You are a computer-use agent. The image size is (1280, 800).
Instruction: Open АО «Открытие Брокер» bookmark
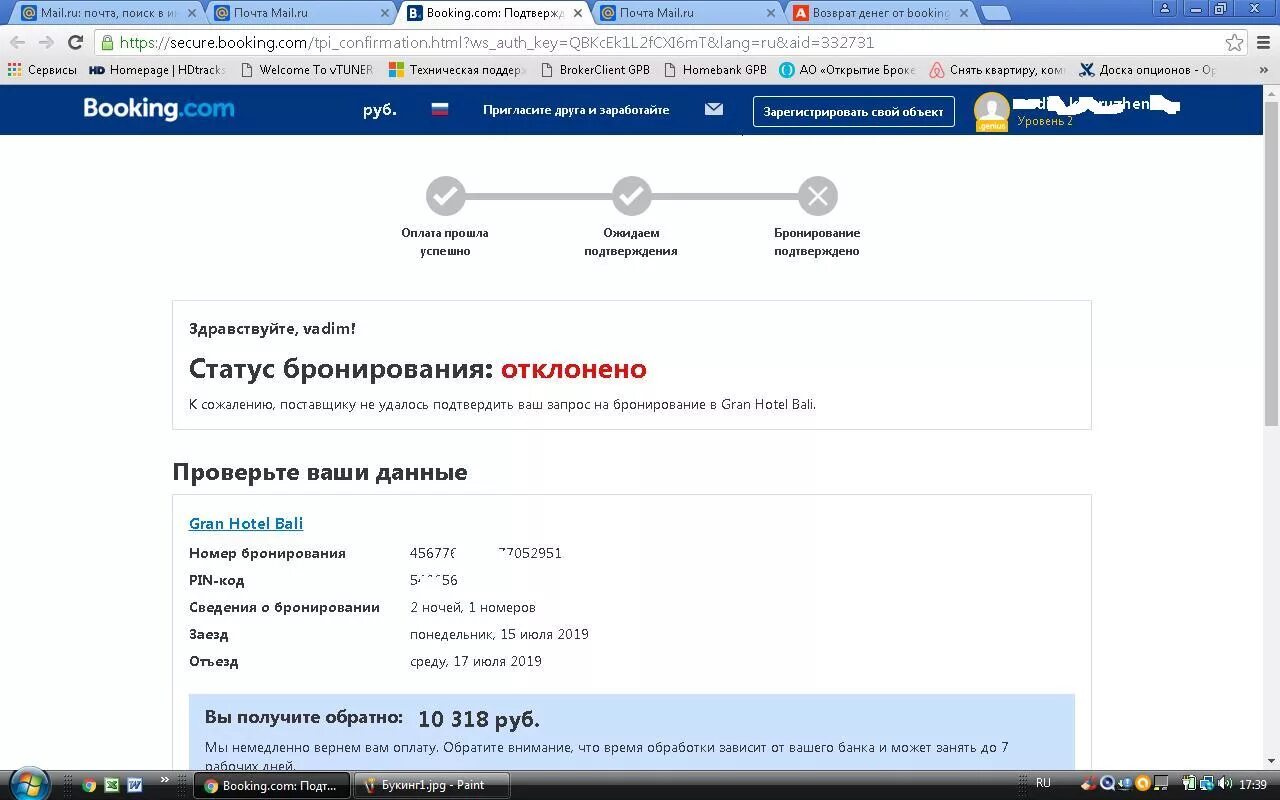coord(848,70)
